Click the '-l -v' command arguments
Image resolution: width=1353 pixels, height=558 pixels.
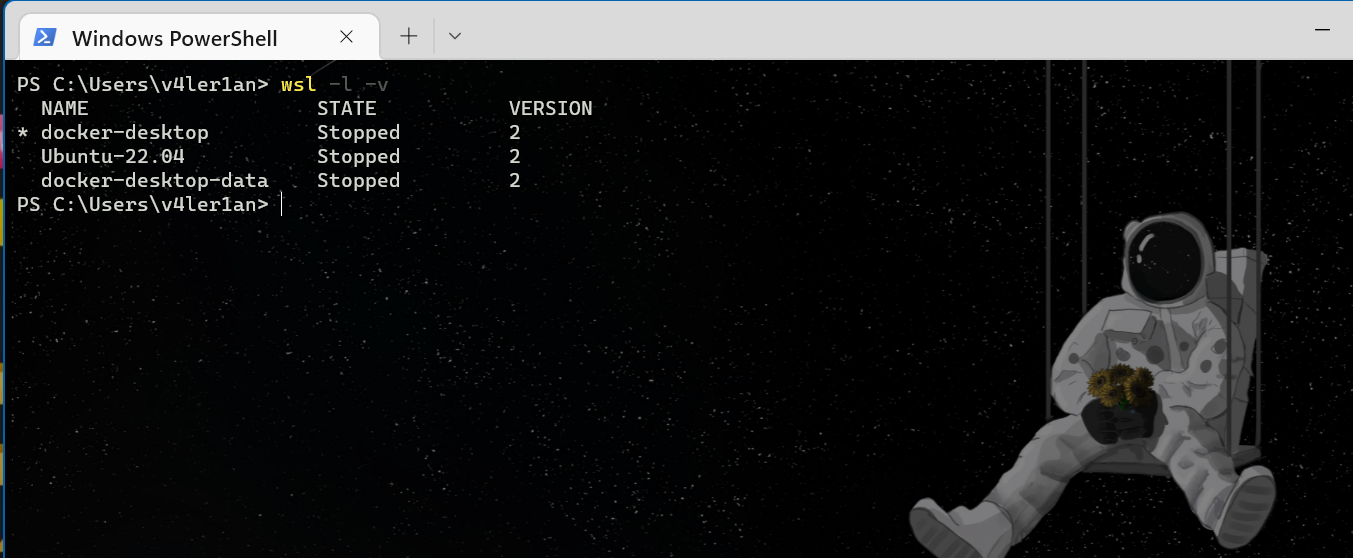tap(359, 84)
